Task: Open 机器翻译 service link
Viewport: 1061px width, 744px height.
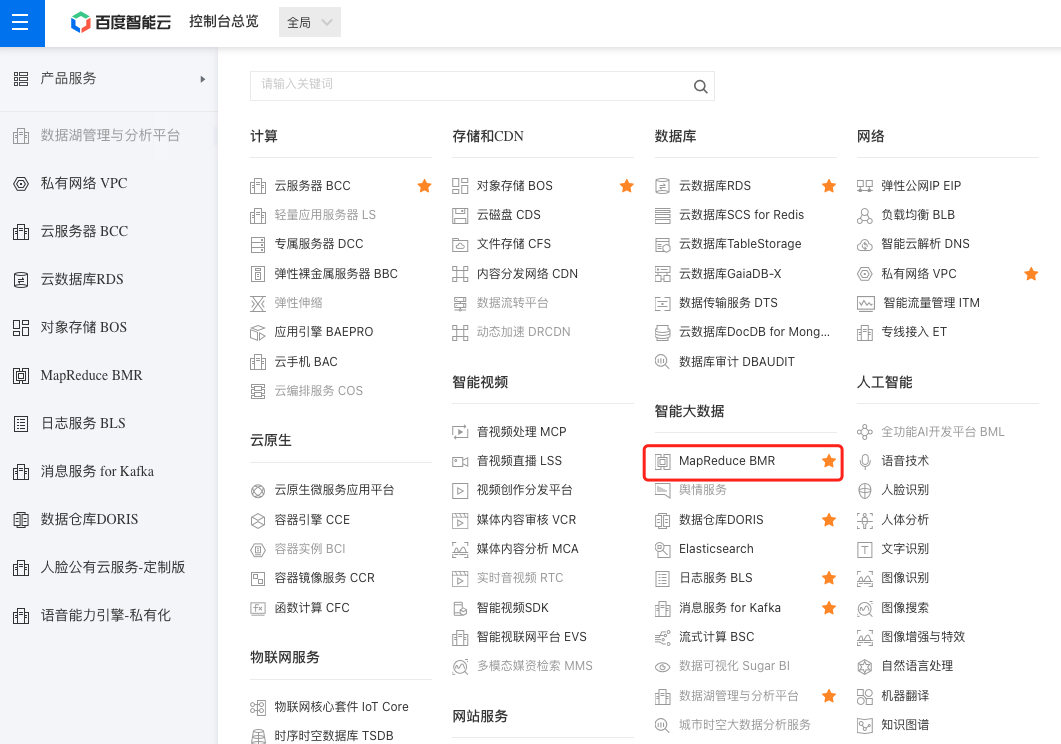Action: (905, 695)
